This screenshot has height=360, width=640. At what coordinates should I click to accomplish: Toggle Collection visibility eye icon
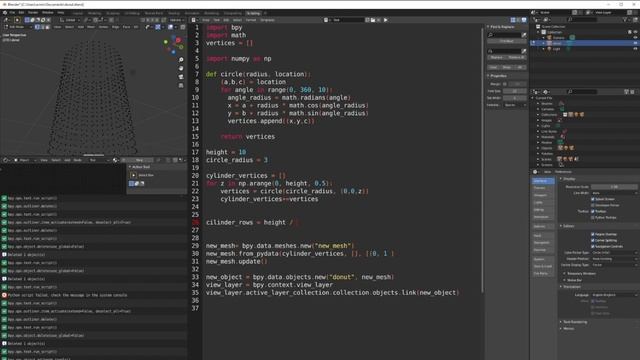[636, 32]
